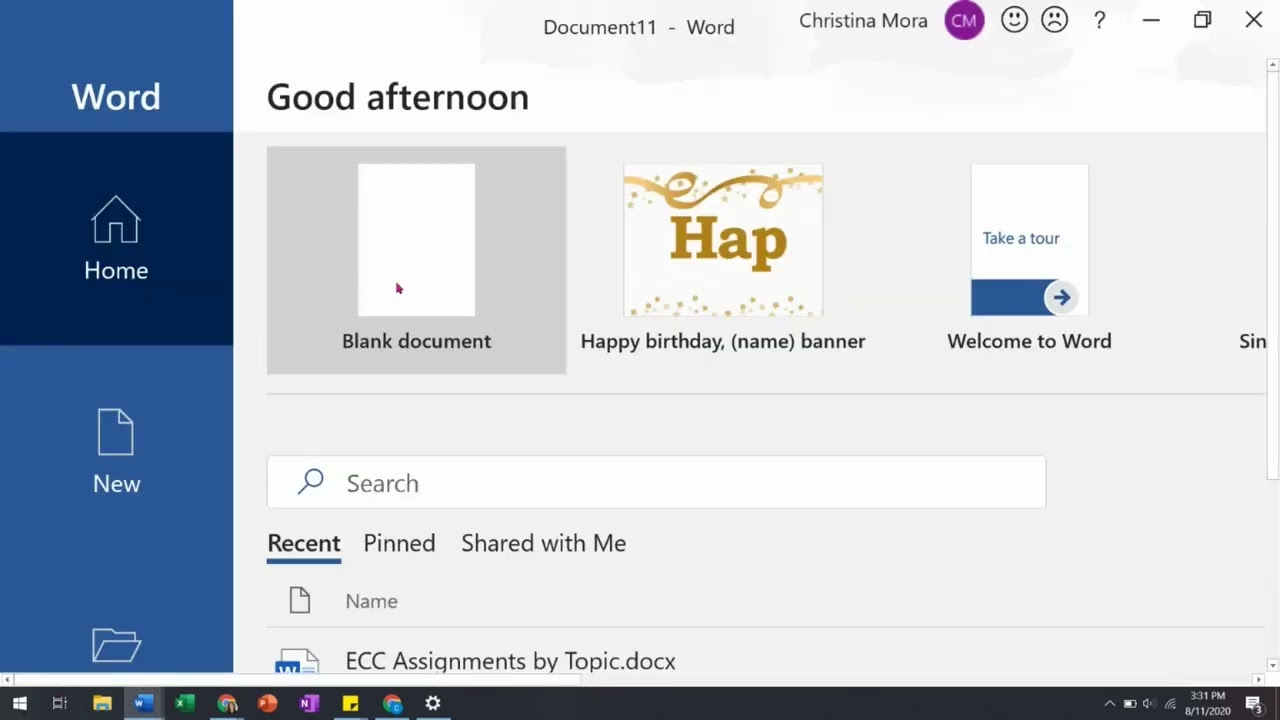Show hidden system tray icons
Image resolution: width=1280 pixels, height=720 pixels.
pyautogui.click(x=1109, y=704)
